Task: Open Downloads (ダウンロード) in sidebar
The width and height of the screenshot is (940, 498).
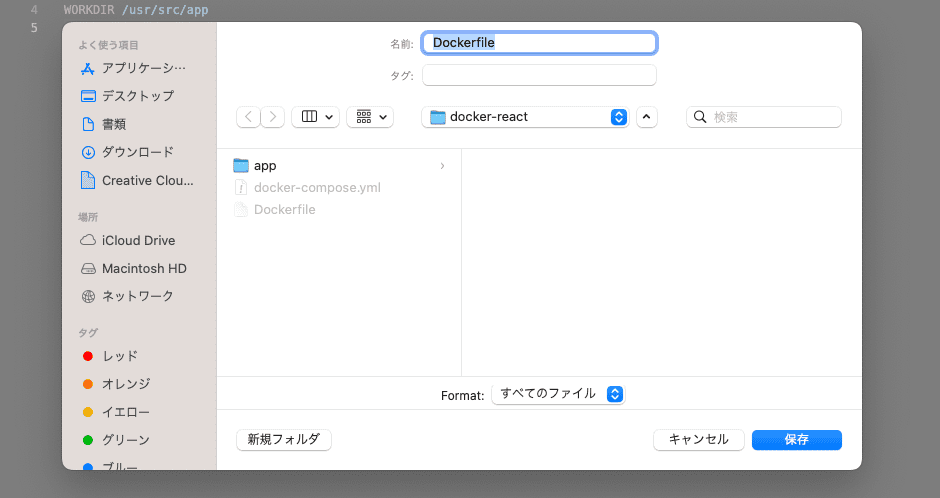Action: click(137, 152)
